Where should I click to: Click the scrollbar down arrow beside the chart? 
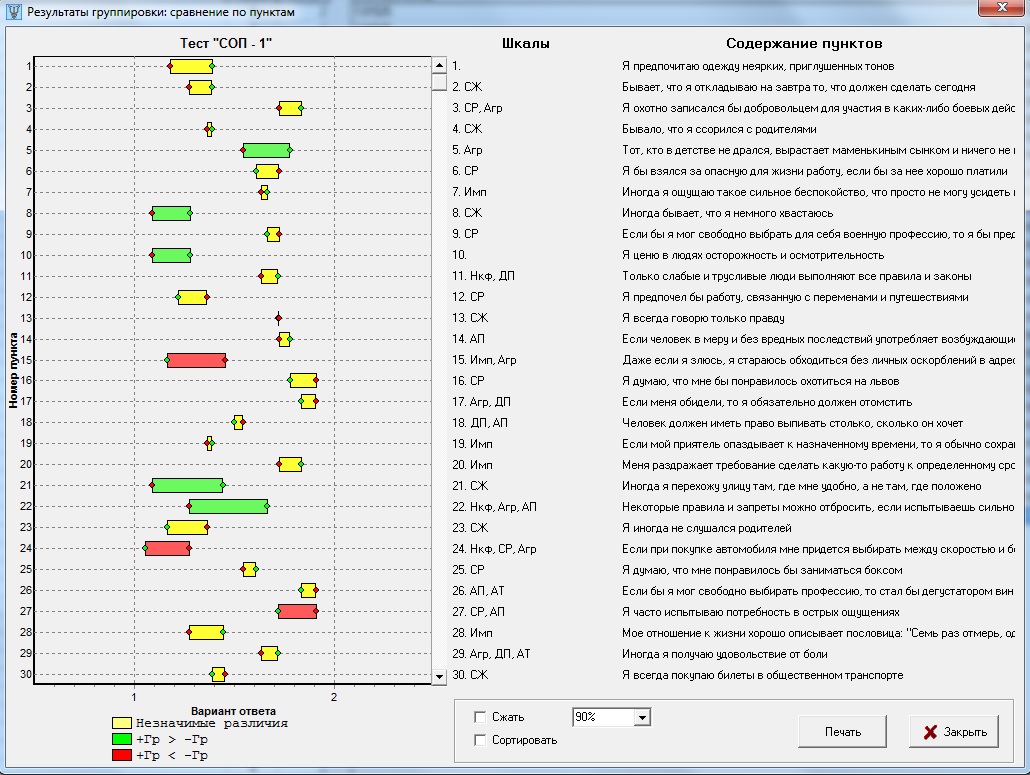coord(438,677)
